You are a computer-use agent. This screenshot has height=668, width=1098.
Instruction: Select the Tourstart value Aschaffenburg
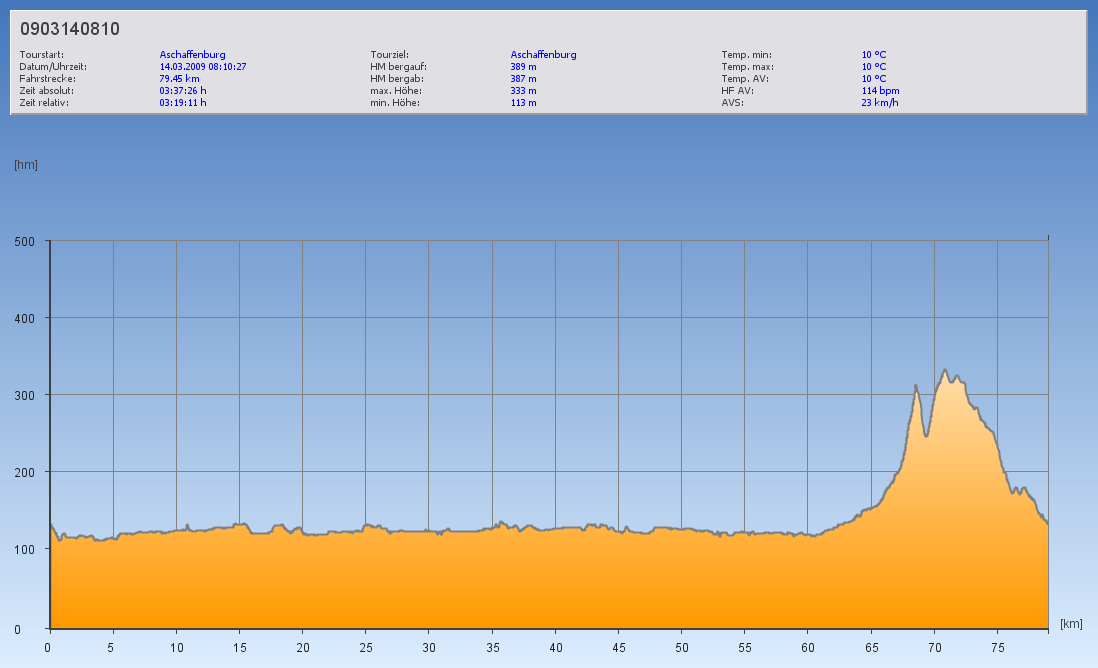192,55
